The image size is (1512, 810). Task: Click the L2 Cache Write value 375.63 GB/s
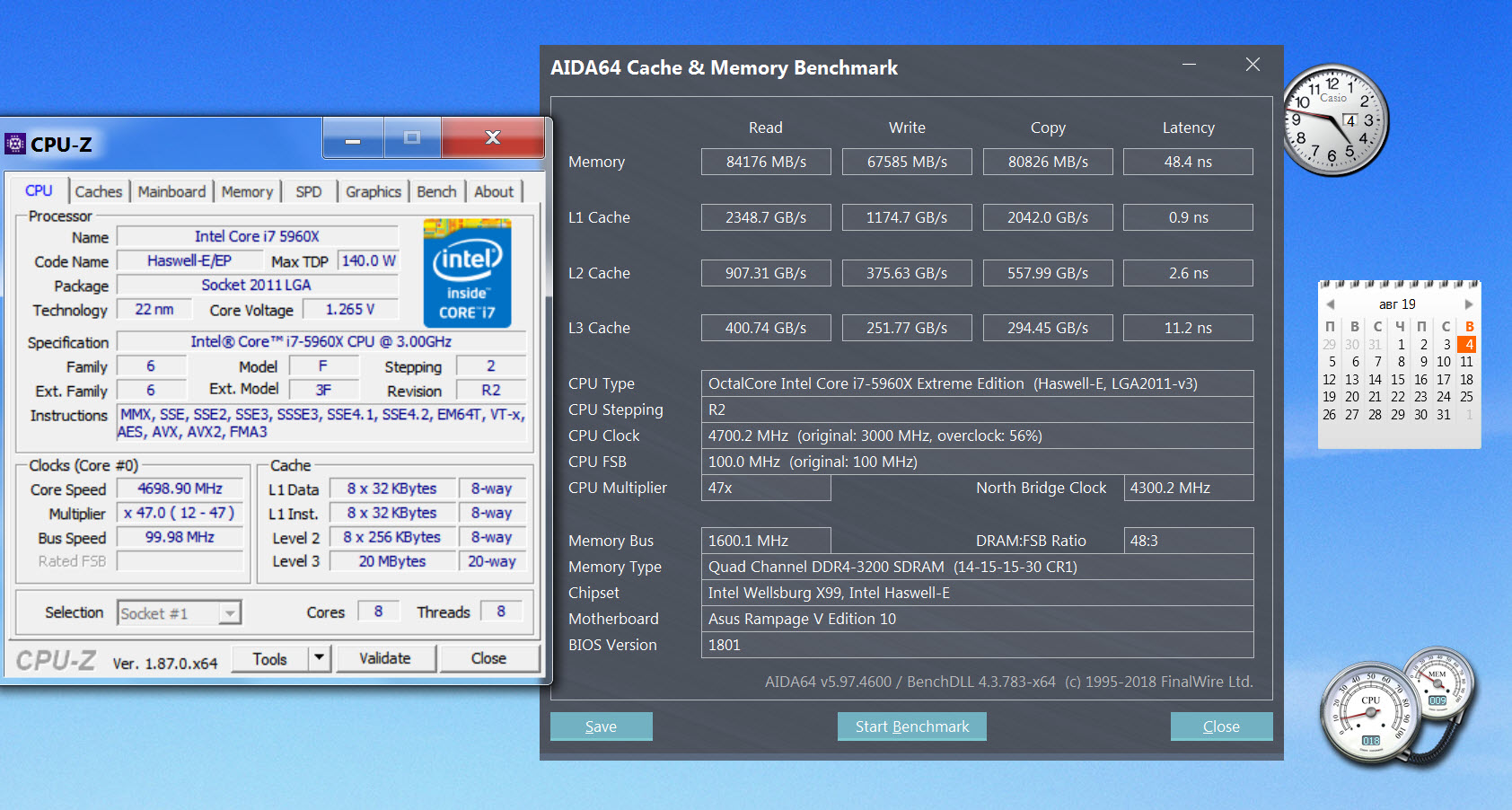click(907, 273)
